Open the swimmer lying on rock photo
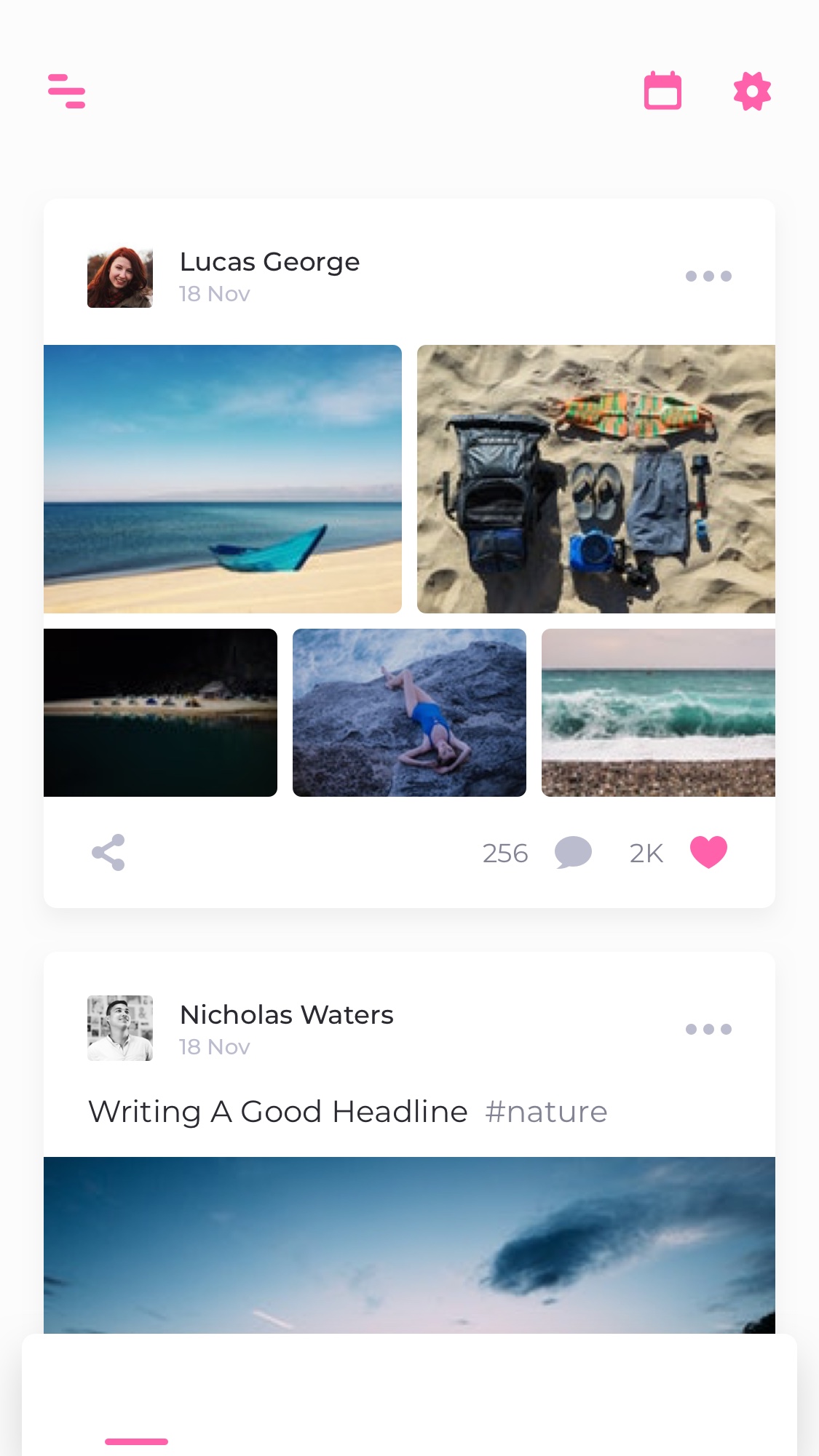Image resolution: width=819 pixels, height=1456 pixels. (x=409, y=712)
